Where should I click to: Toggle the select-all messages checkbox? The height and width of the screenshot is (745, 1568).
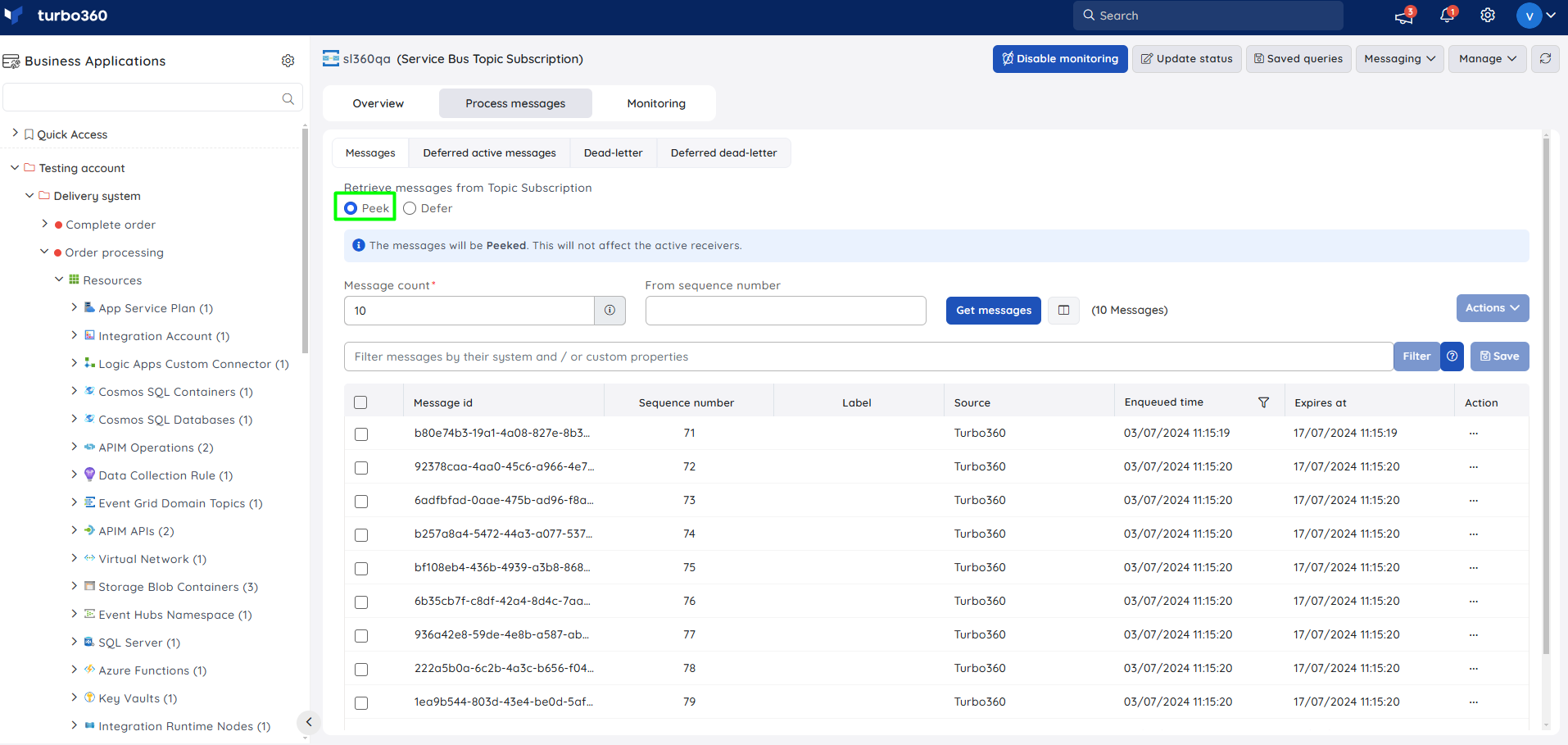(x=360, y=402)
